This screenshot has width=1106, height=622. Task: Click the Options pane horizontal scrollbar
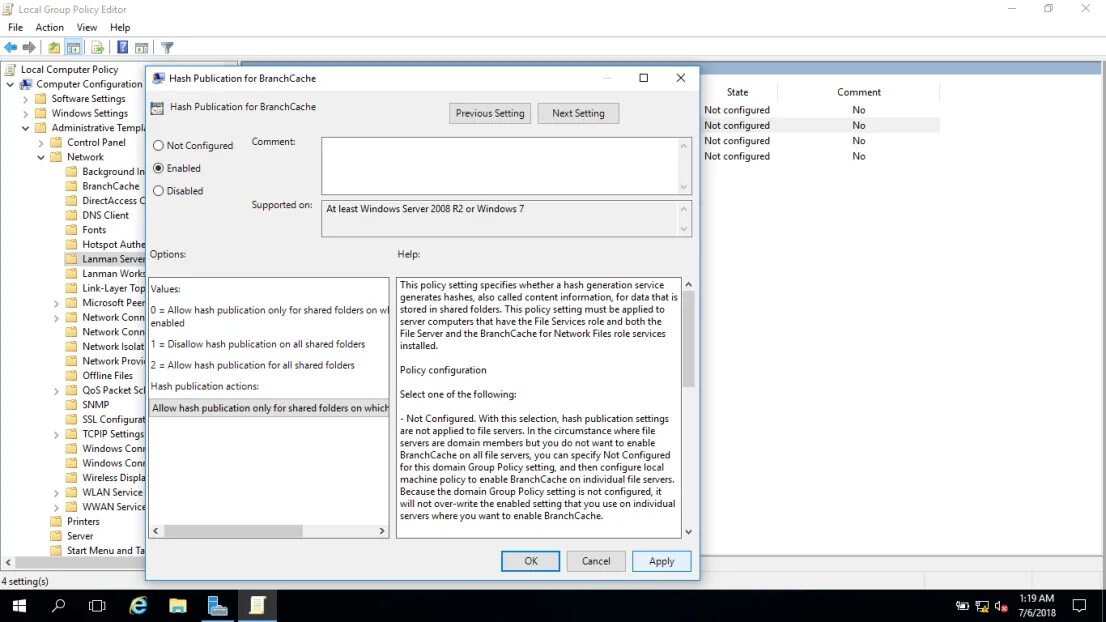tap(269, 530)
